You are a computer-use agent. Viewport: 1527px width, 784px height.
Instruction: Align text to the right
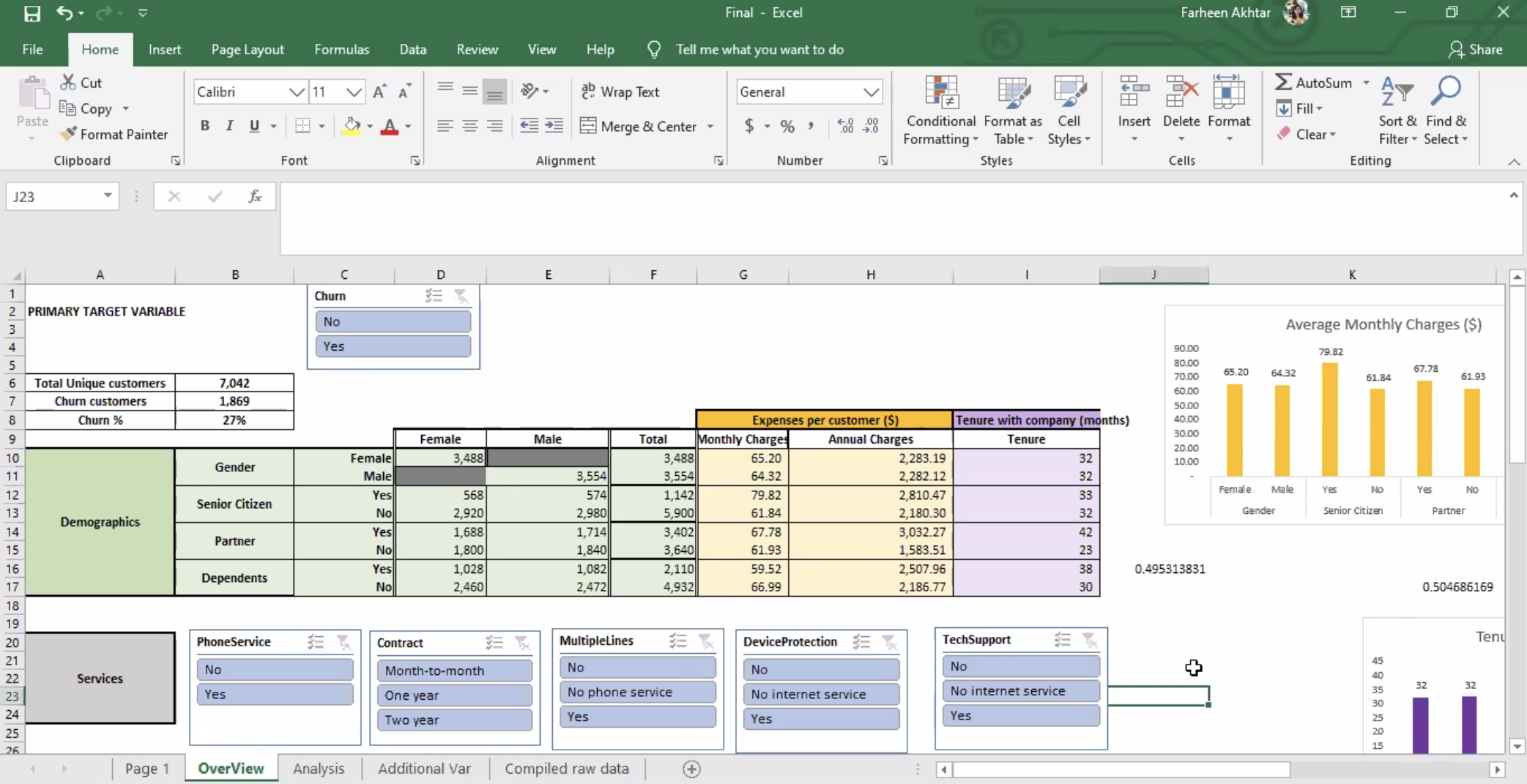click(495, 126)
